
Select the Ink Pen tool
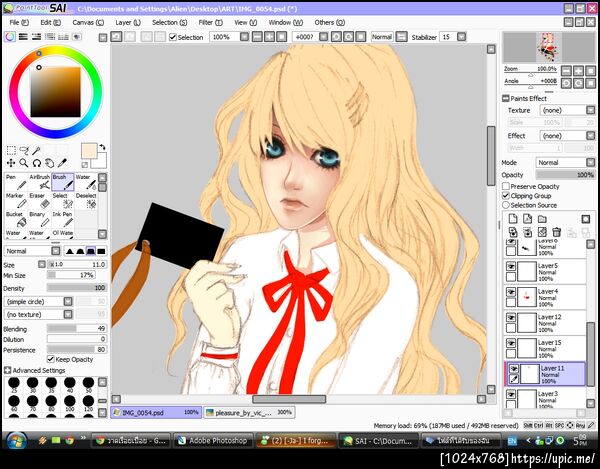pyautogui.click(x=62, y=219)
